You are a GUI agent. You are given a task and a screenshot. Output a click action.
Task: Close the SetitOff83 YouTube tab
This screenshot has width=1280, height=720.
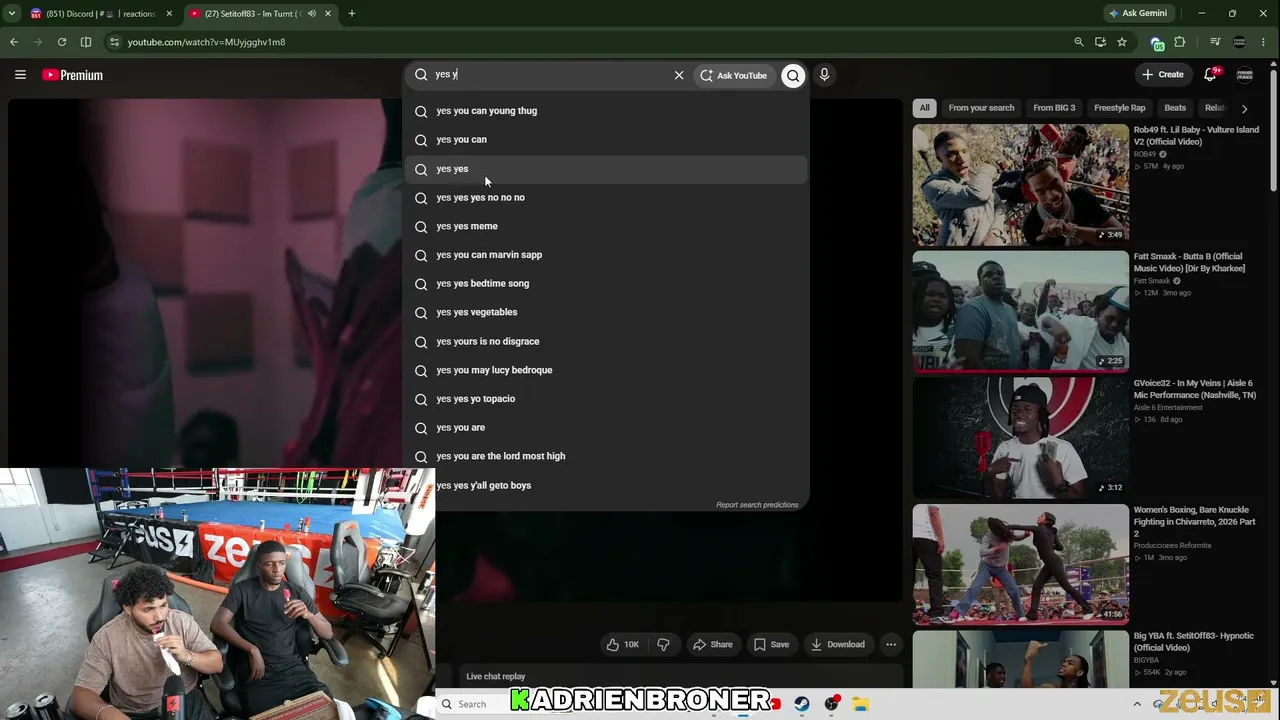coord(328,14)
